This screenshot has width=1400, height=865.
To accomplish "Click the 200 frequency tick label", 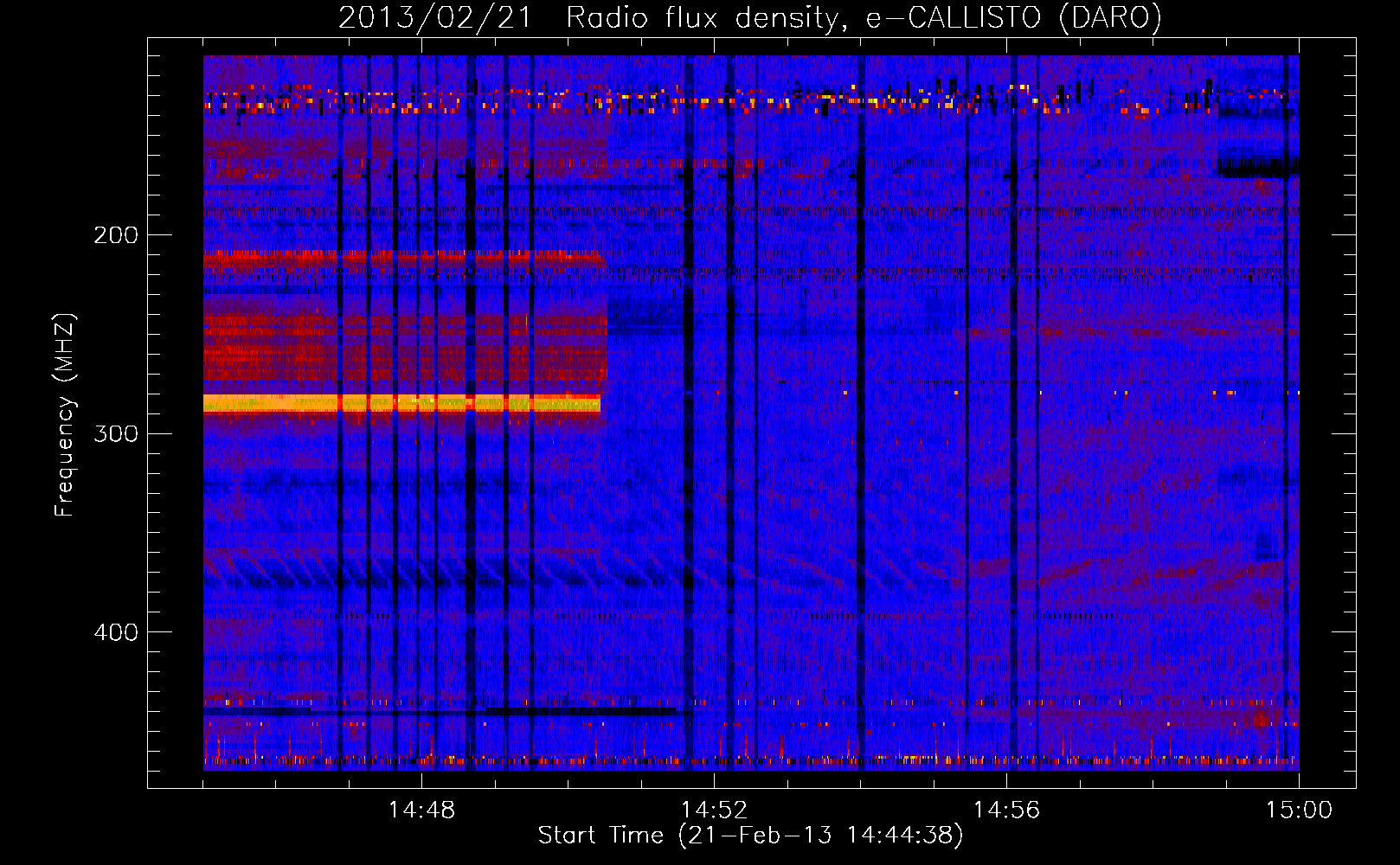I will coord(116,235).
